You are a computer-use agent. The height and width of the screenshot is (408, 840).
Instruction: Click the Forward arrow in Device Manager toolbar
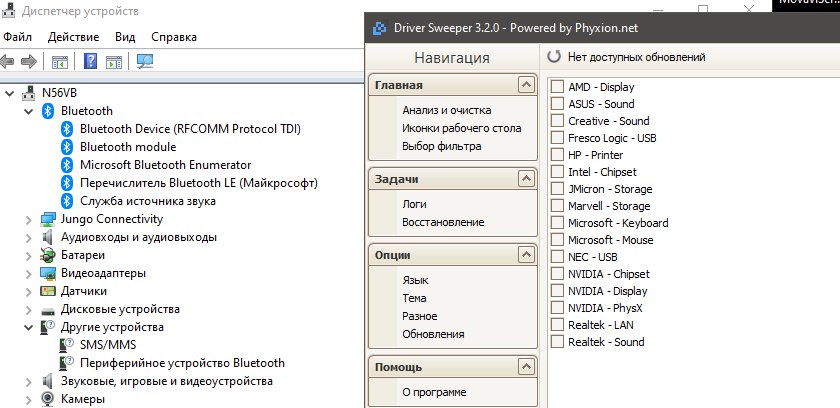click(28, 62)
